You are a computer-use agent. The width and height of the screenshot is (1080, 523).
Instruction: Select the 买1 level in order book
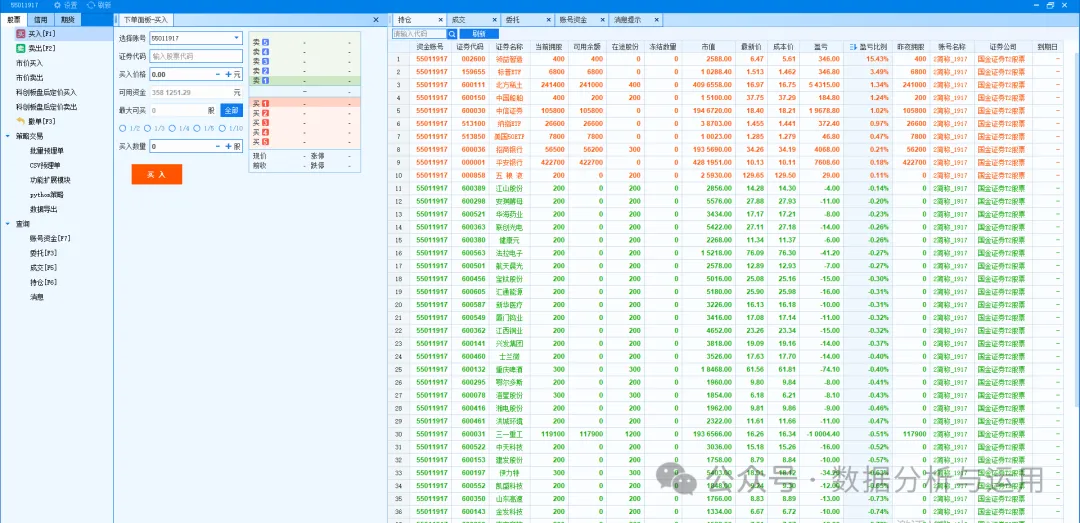pos(304,103)
